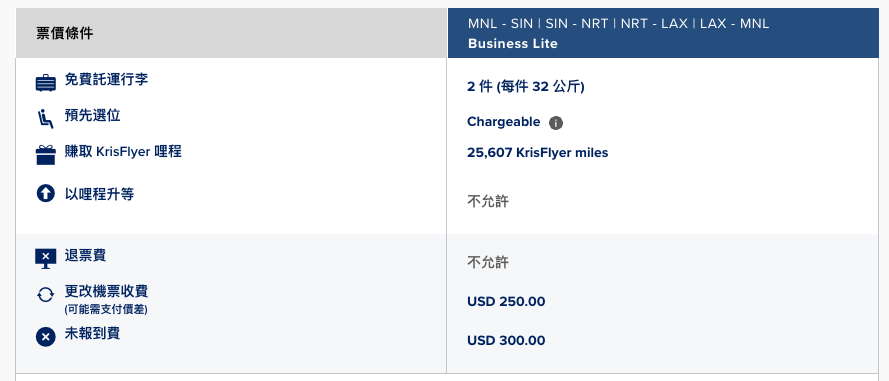The height and width of the screenshot is (381, 889).
Task: Click the 免費託運行李 label
Action: click(x=106, y=79)
